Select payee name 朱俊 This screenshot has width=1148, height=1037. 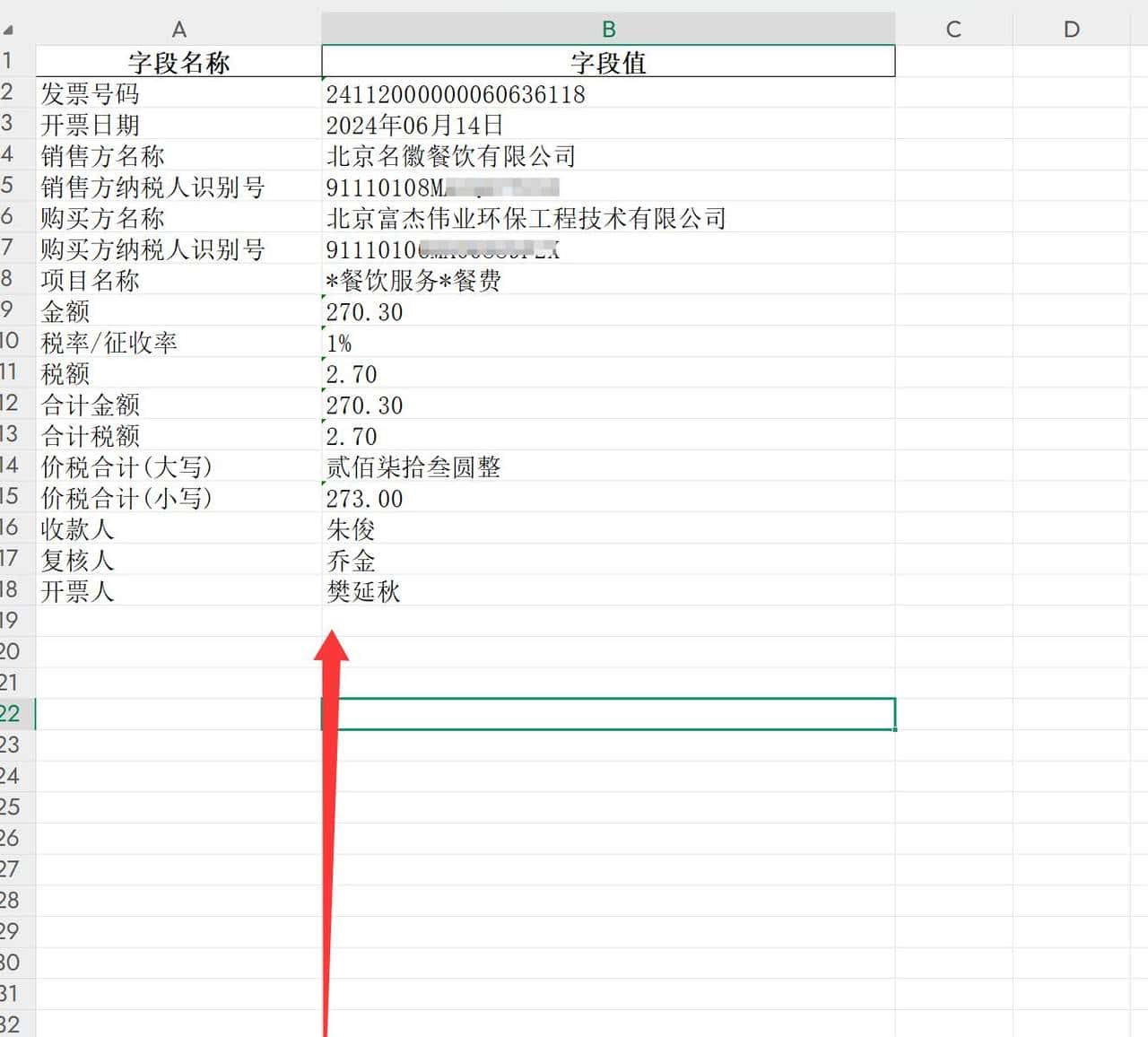pyautogui.click(x=608, y=529)
